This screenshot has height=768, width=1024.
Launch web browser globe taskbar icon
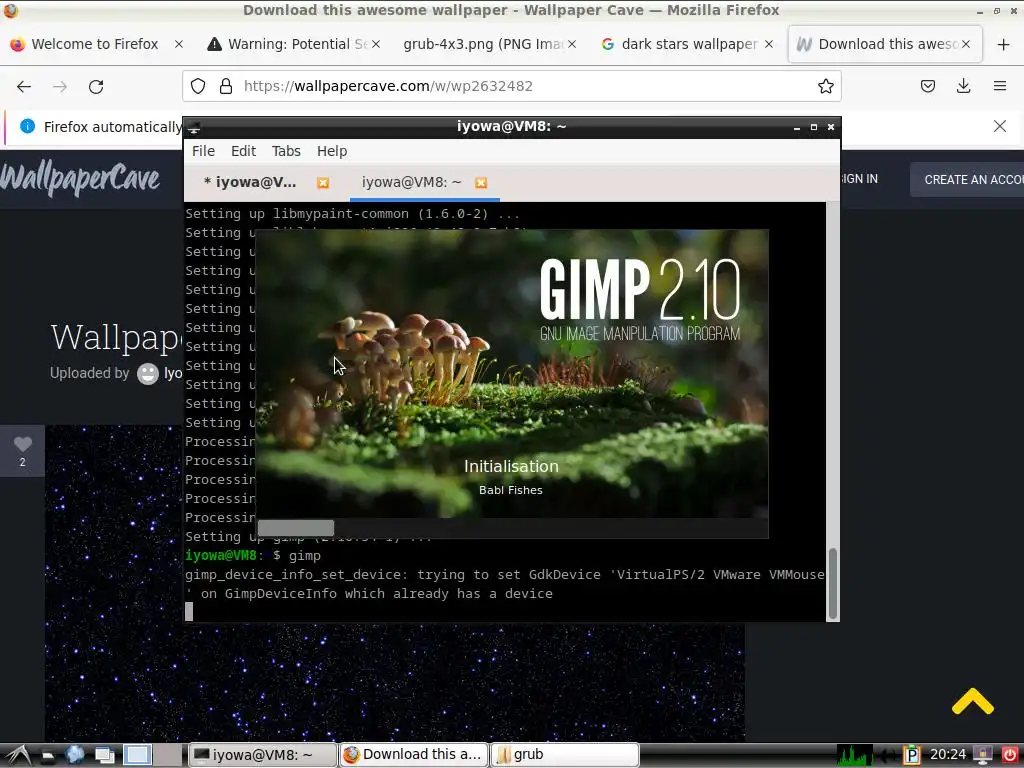(75, 755)
